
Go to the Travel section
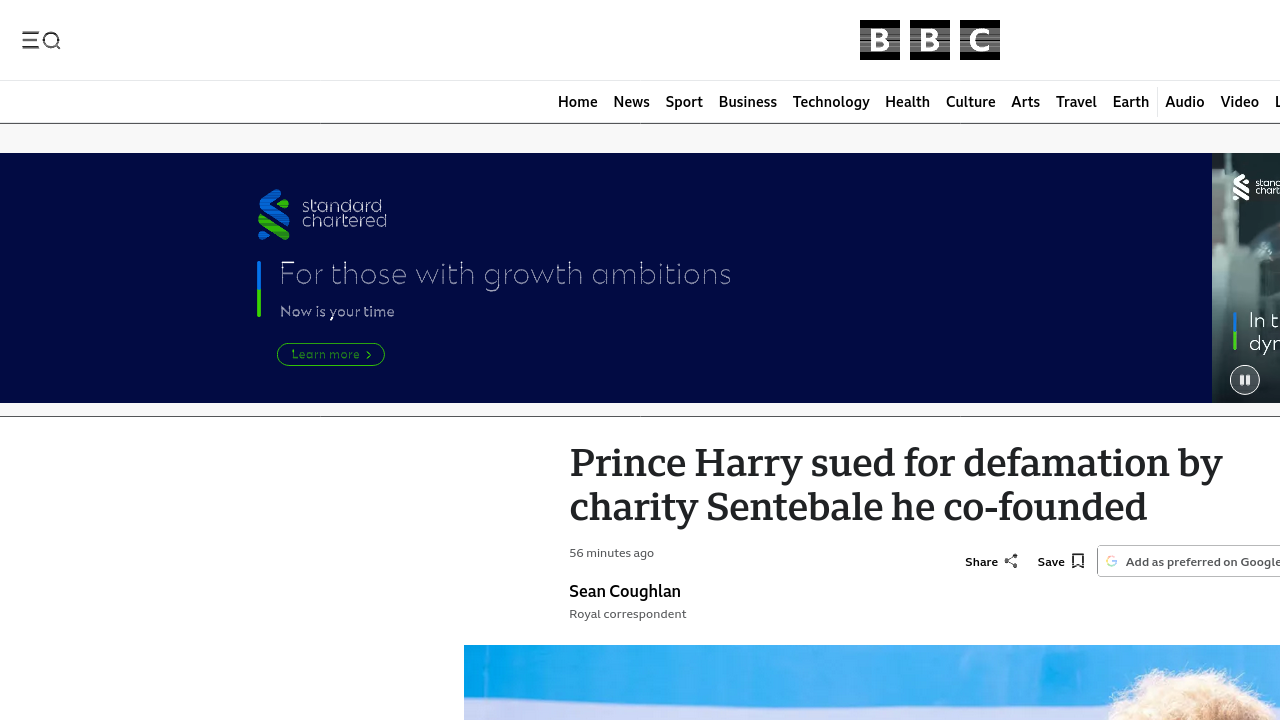coord(1076,102)
